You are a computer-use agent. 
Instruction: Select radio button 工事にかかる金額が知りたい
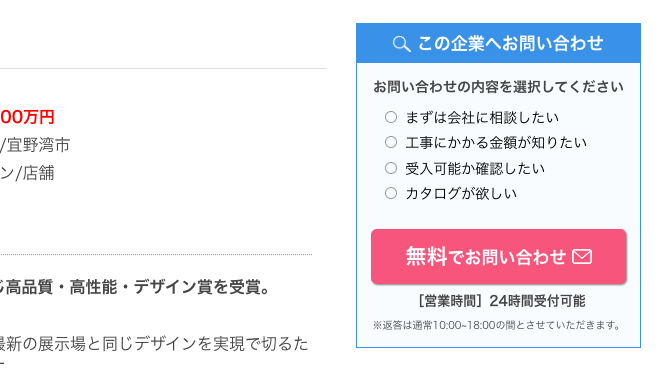point(391,142)
